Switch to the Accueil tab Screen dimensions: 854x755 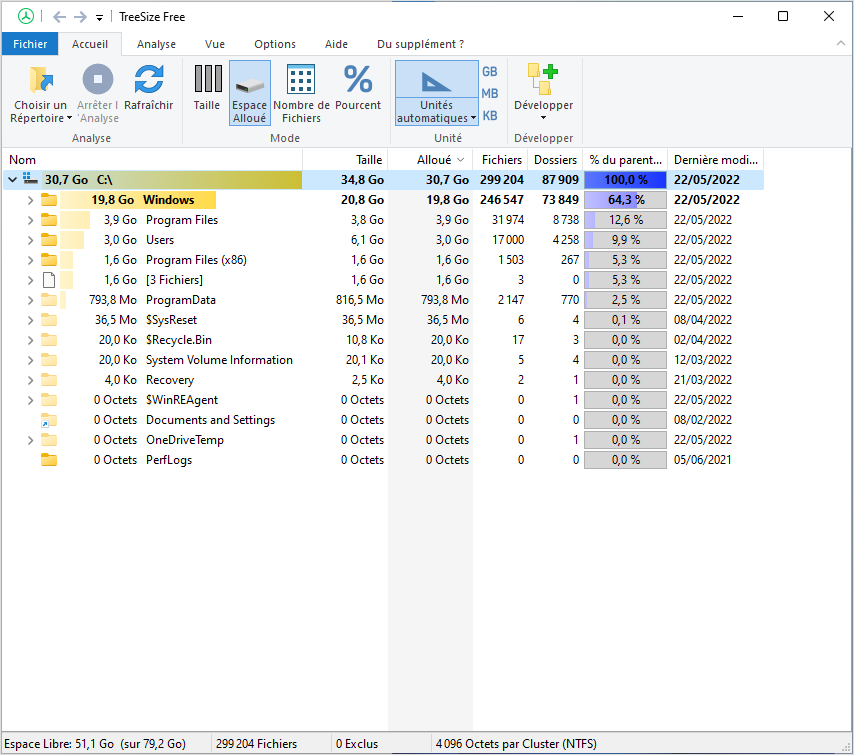coord(90,44)
